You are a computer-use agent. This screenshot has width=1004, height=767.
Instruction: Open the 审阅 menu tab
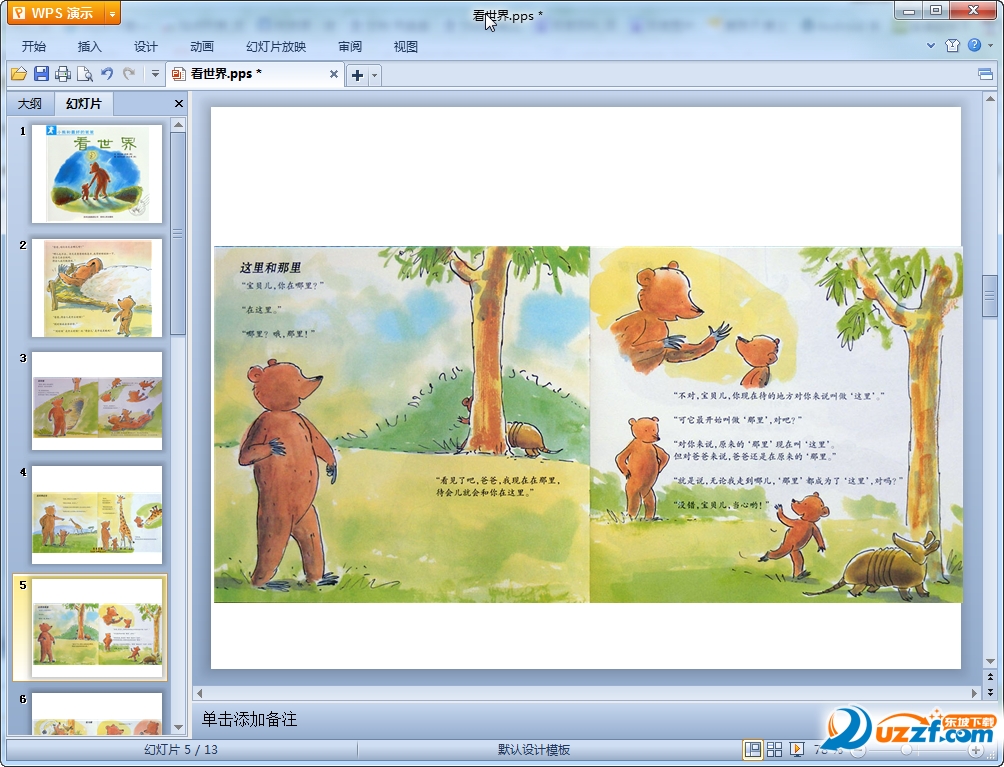tap(350, 47)
